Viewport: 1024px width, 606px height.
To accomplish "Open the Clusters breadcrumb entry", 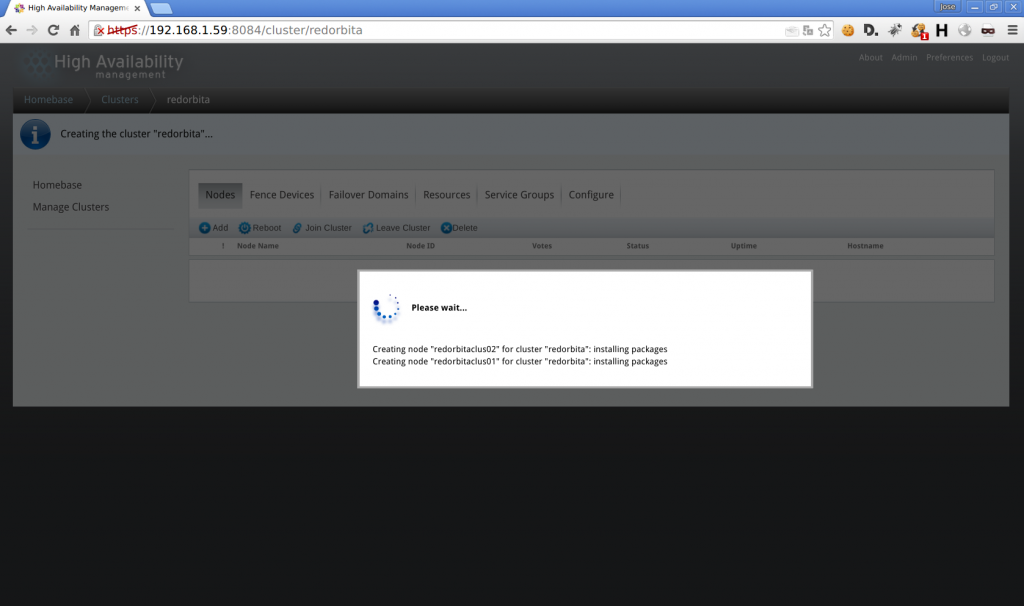I will [x=119, y=99].
